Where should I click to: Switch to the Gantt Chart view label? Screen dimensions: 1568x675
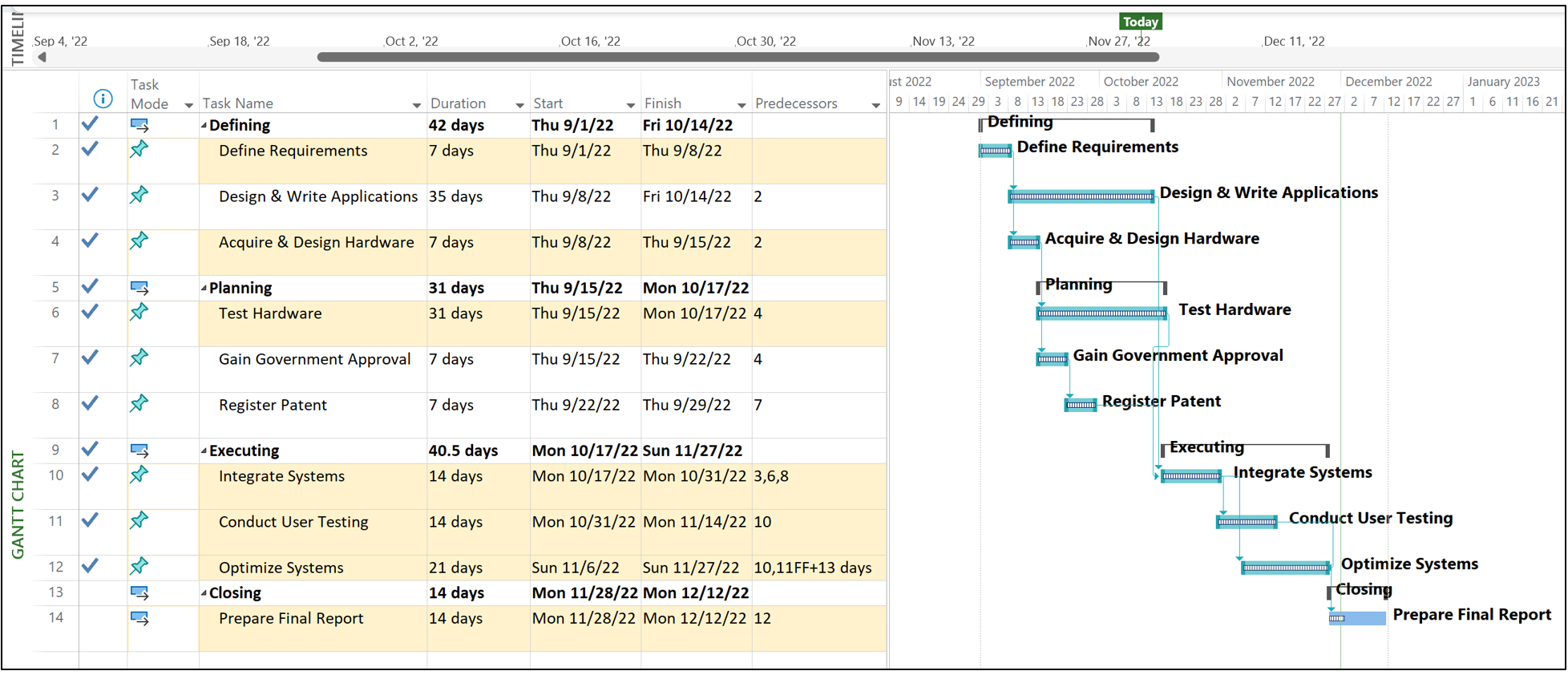click(x=18, y=505)
